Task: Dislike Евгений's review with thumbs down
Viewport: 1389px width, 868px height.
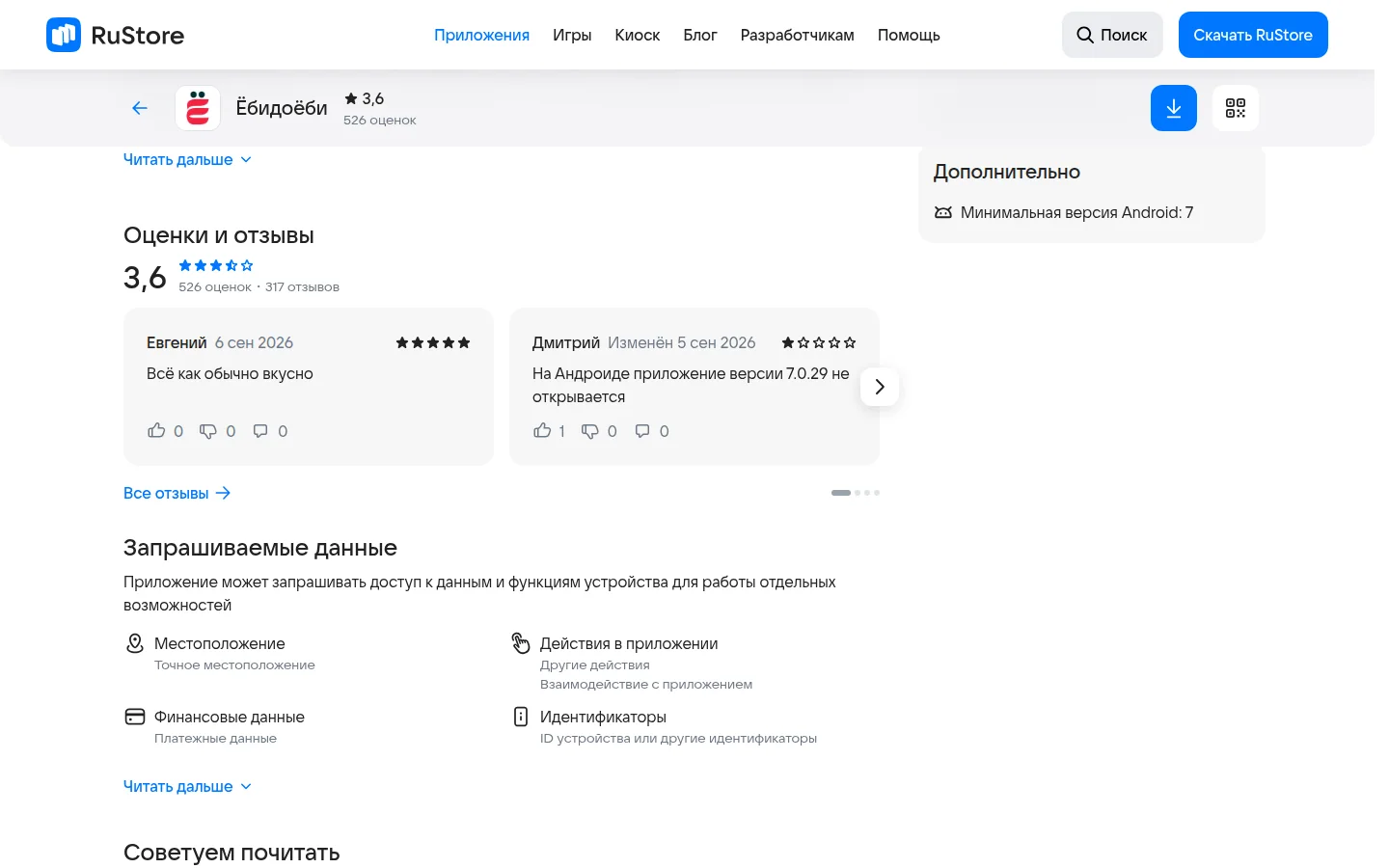Action: 208,431
